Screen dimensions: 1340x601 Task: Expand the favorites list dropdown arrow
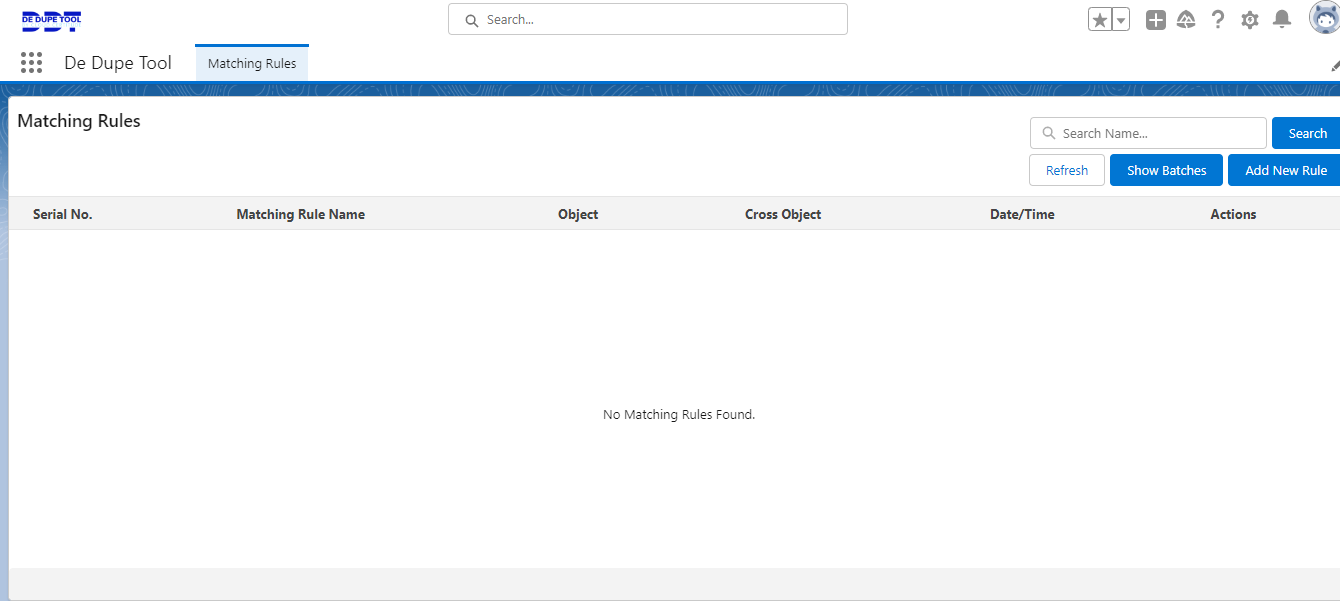point(1121,20)
